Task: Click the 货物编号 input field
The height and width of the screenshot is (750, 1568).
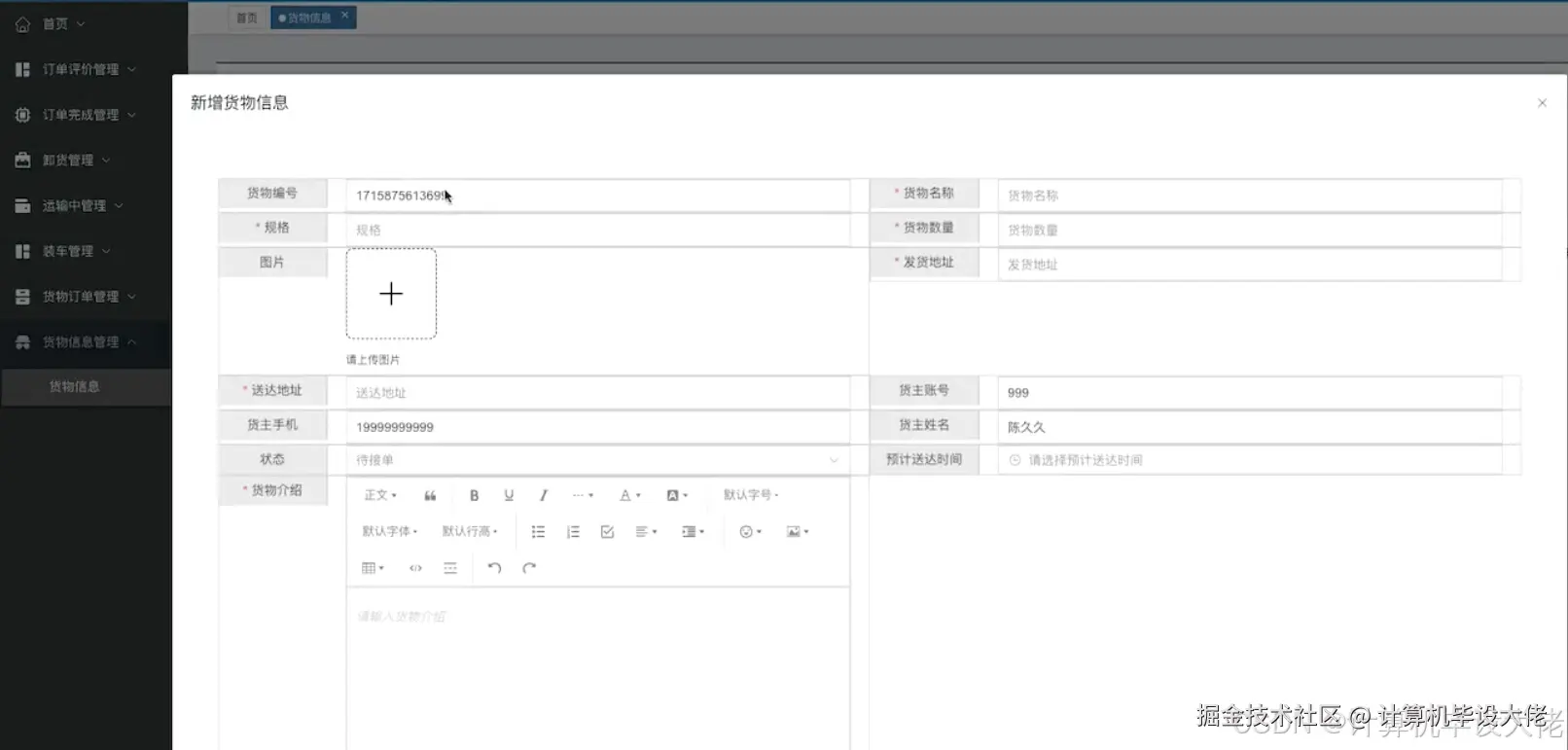Action: [598, 196]
